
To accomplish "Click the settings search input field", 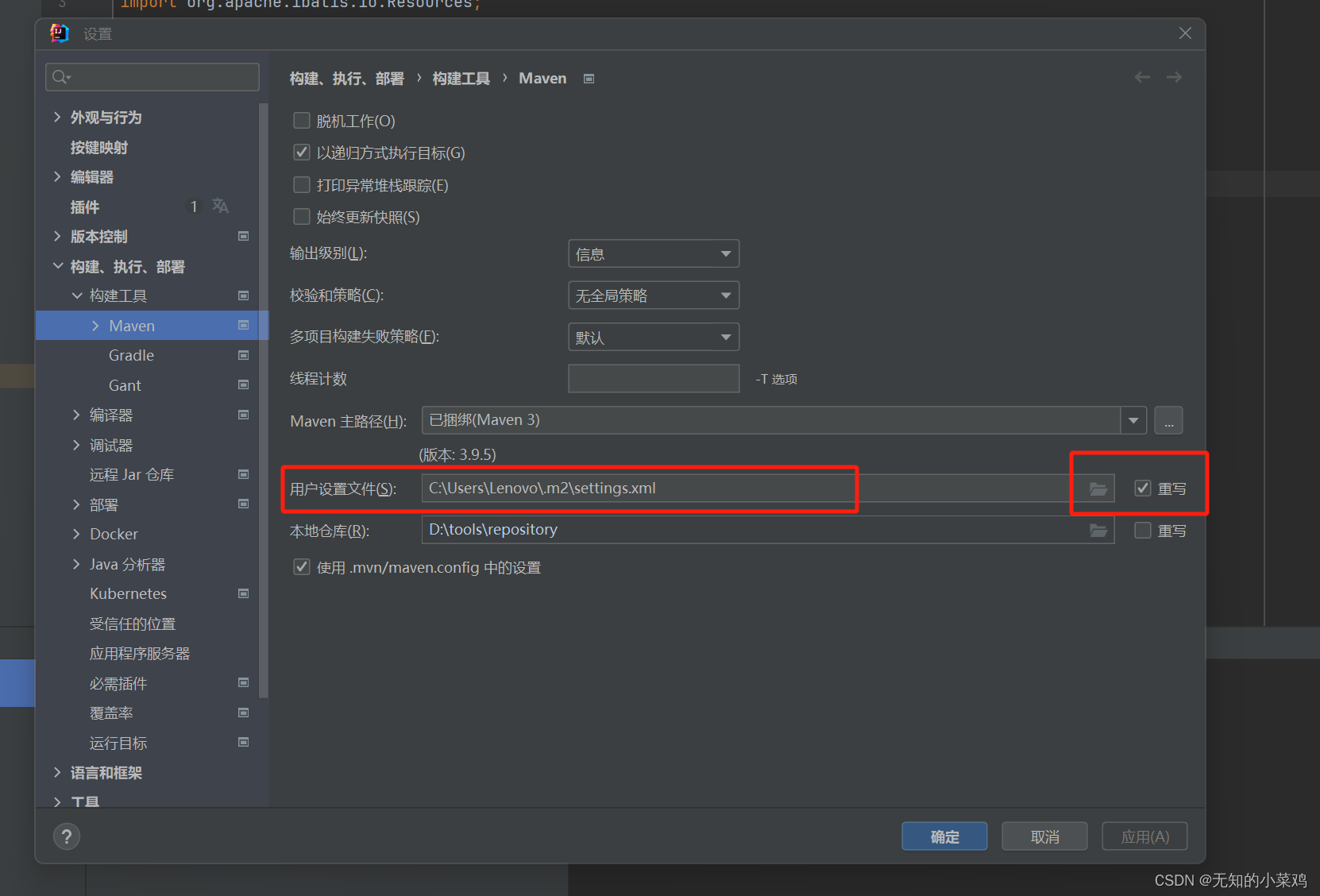I will point(152,77).
